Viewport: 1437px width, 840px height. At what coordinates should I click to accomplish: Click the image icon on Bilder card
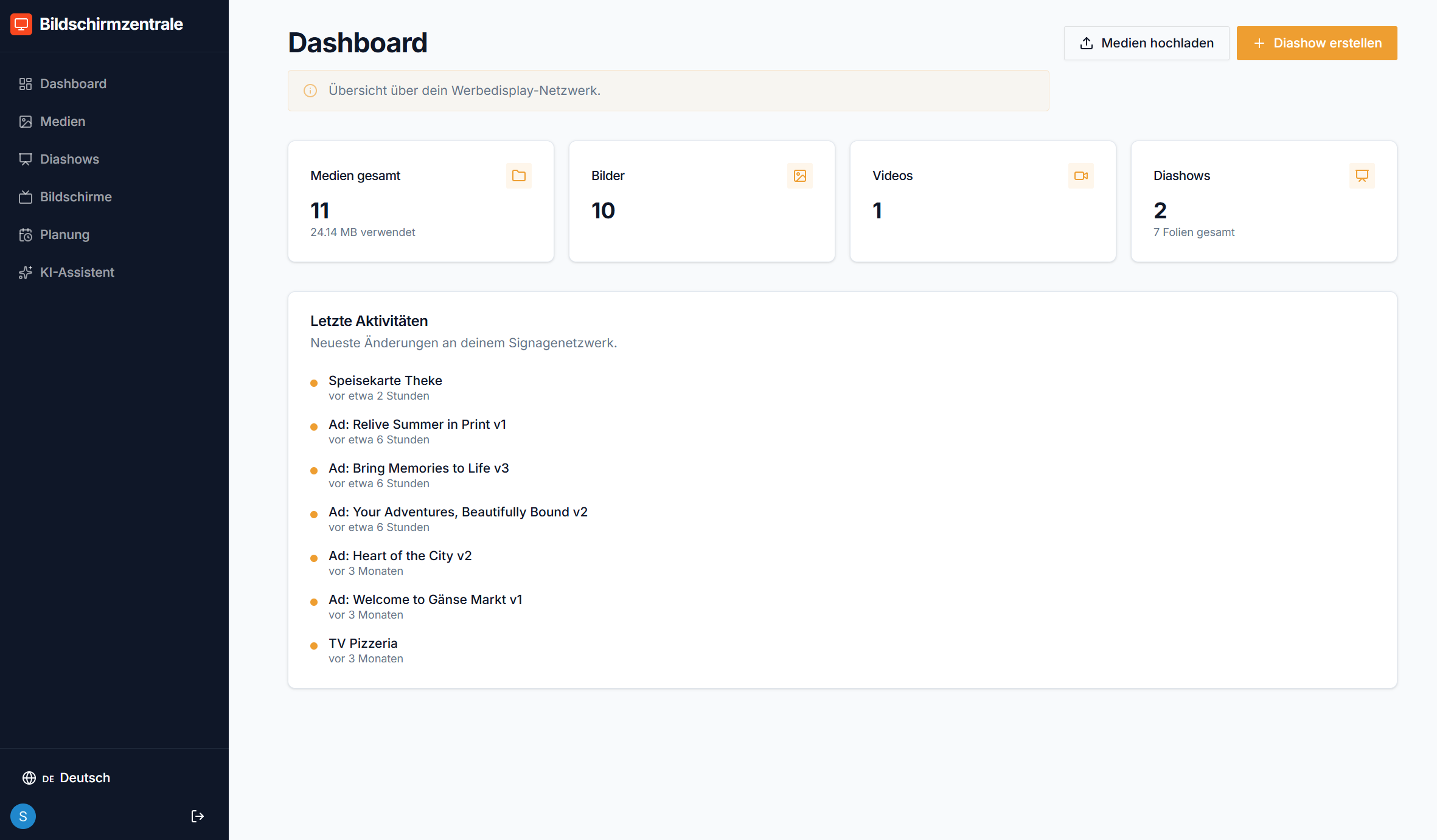point(800,176)
